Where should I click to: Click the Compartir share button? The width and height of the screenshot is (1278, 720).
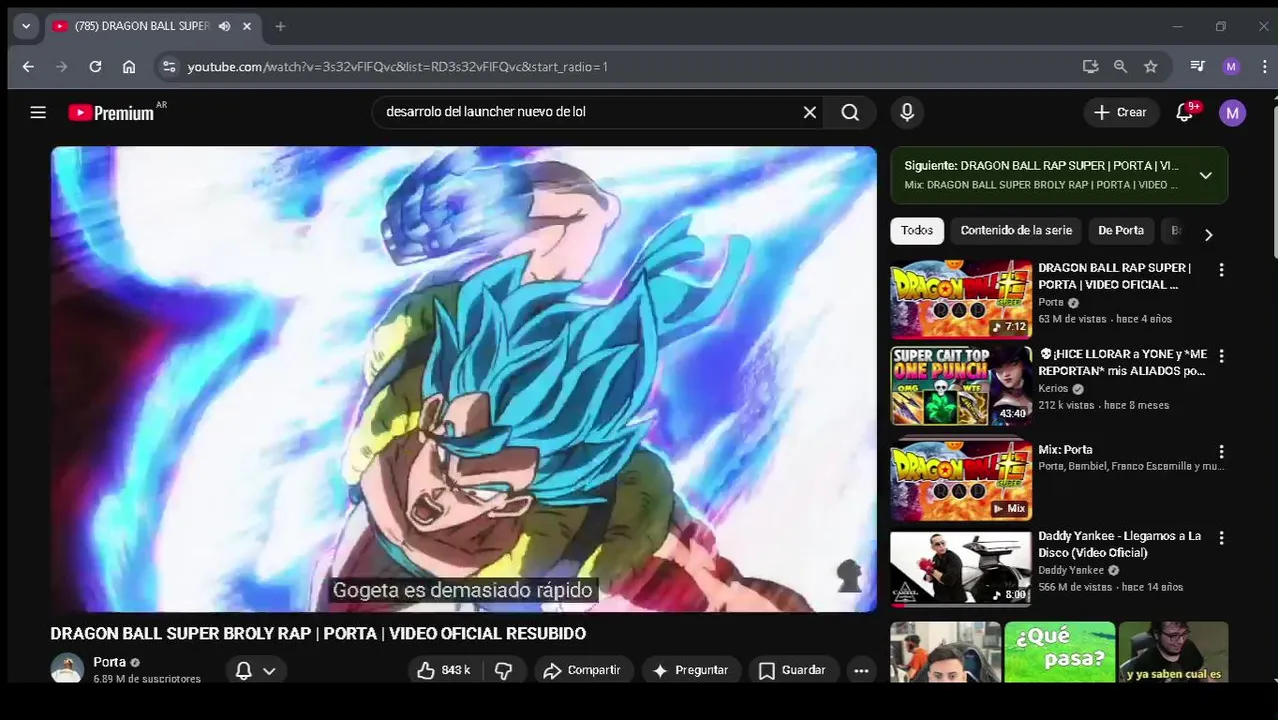tap(582, 670)
